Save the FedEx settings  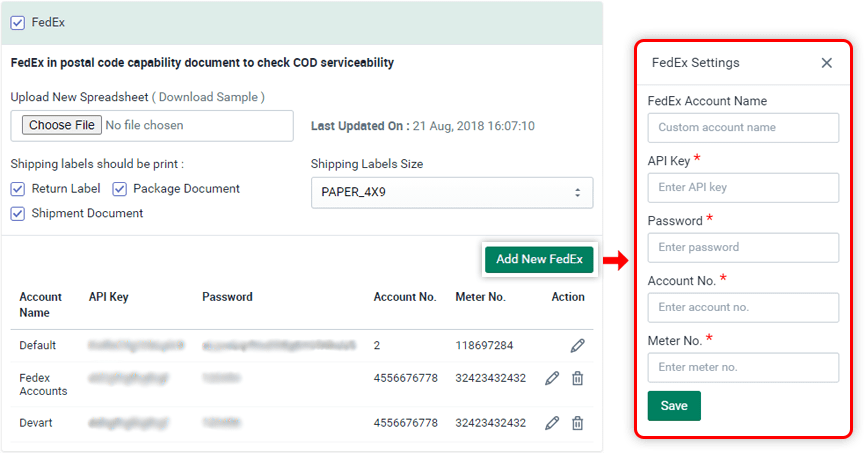pos(674,406)
